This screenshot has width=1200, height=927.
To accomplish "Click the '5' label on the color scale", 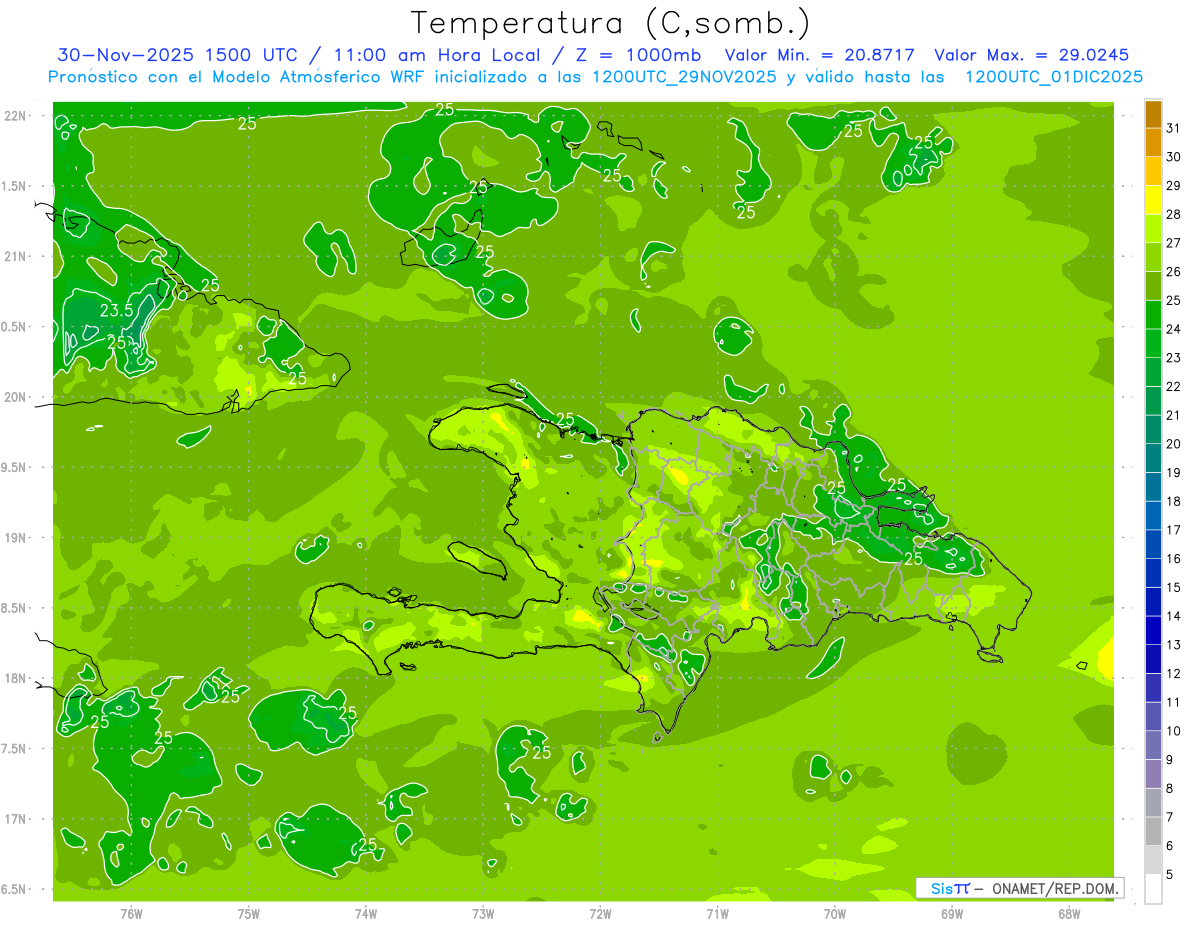I will click(x=1171, y=875).
